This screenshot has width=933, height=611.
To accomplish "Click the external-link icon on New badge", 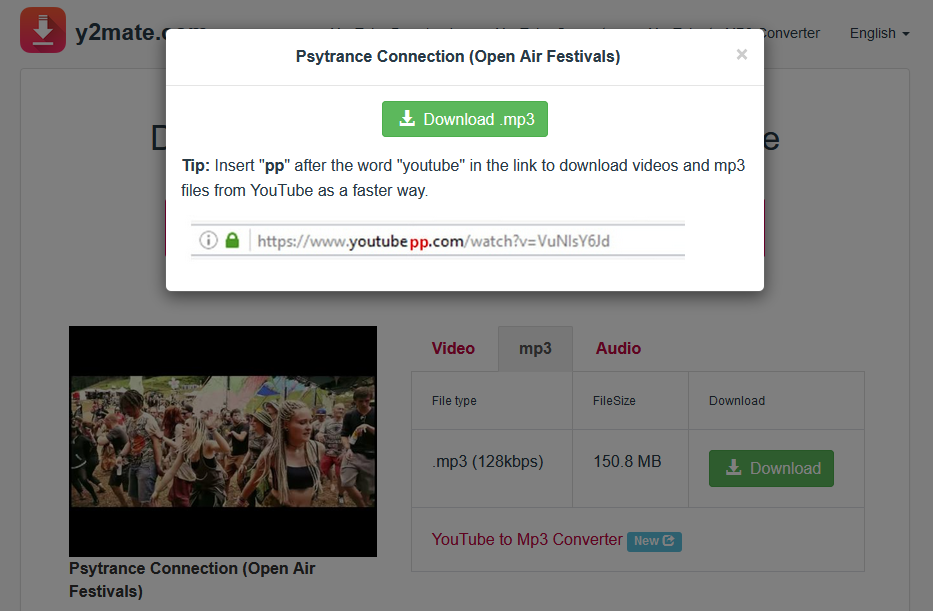I will (669, 541).
